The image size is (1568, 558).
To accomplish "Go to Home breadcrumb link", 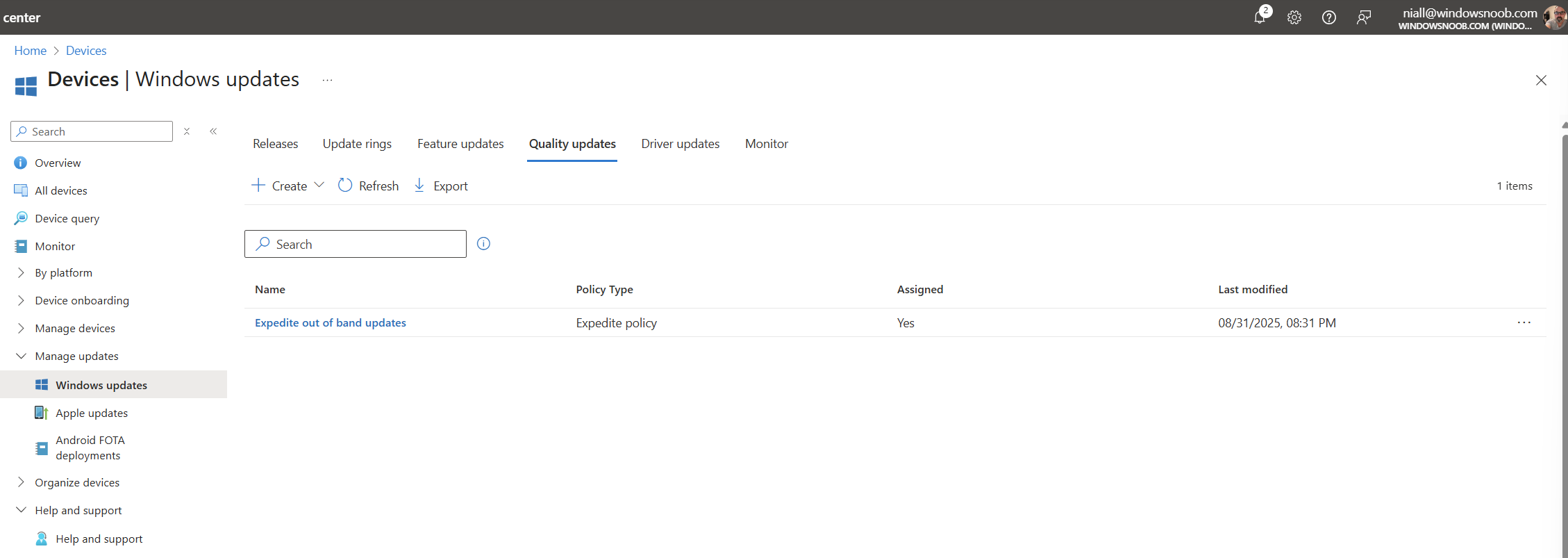I will click(31, 51).
